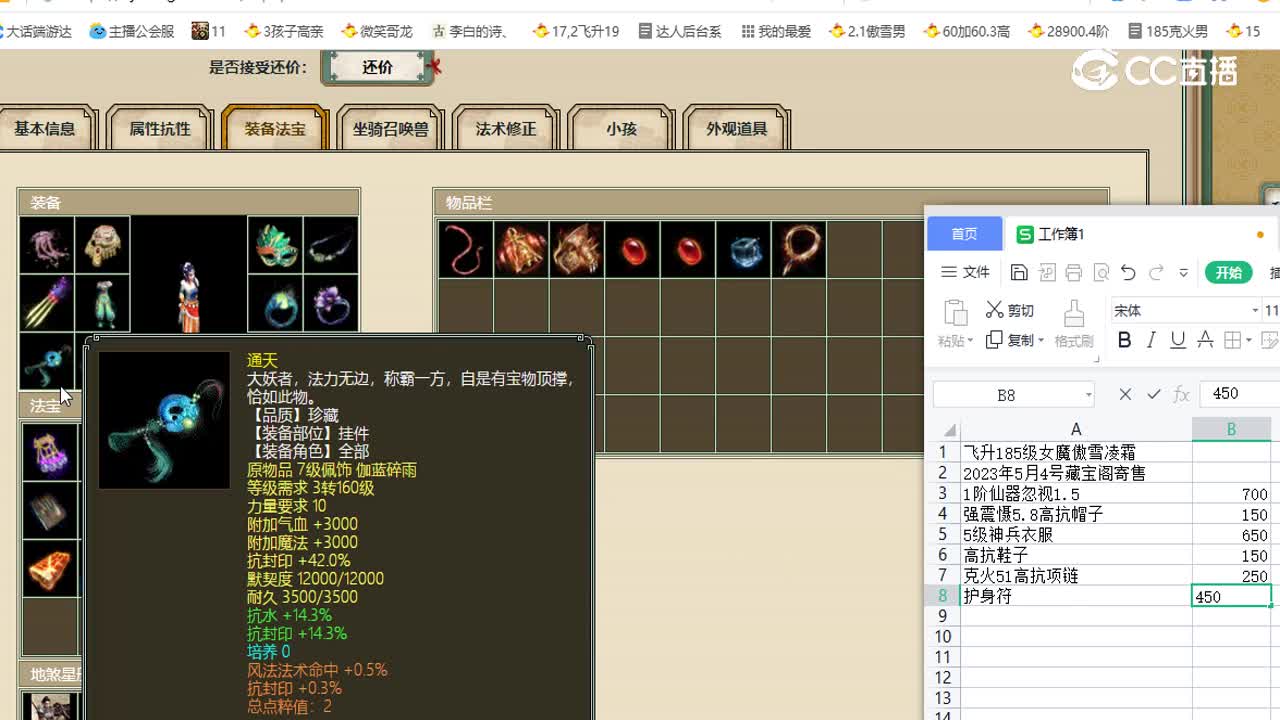Select the purple flower ring icon
The height and width of the screenshot is (720, 1280).
click(331, 303)
